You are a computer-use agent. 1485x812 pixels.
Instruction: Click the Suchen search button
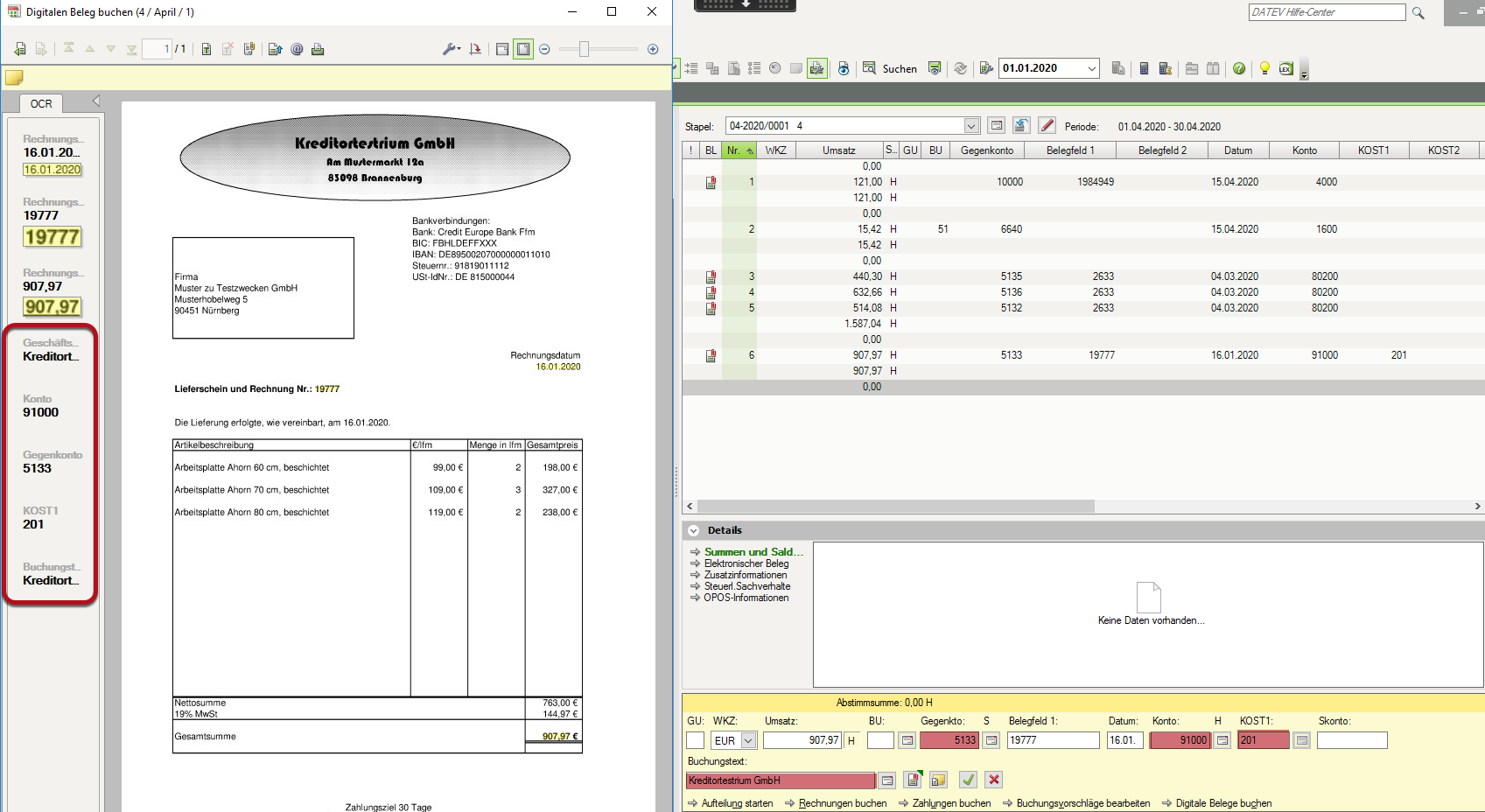pyautogui.click(x=890, y=68)
